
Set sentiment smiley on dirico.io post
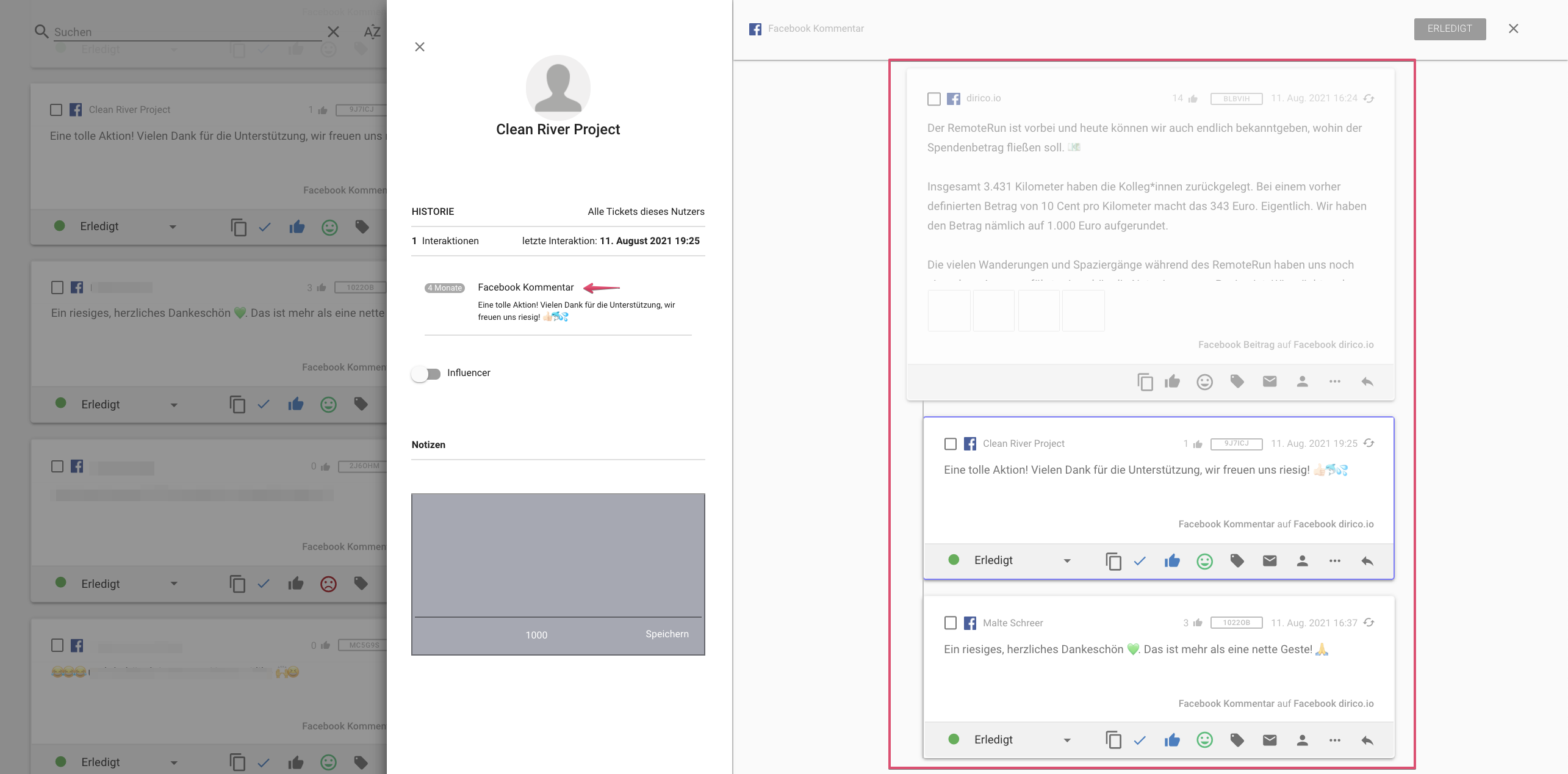pyautogui.click(x=1204, y=382)
